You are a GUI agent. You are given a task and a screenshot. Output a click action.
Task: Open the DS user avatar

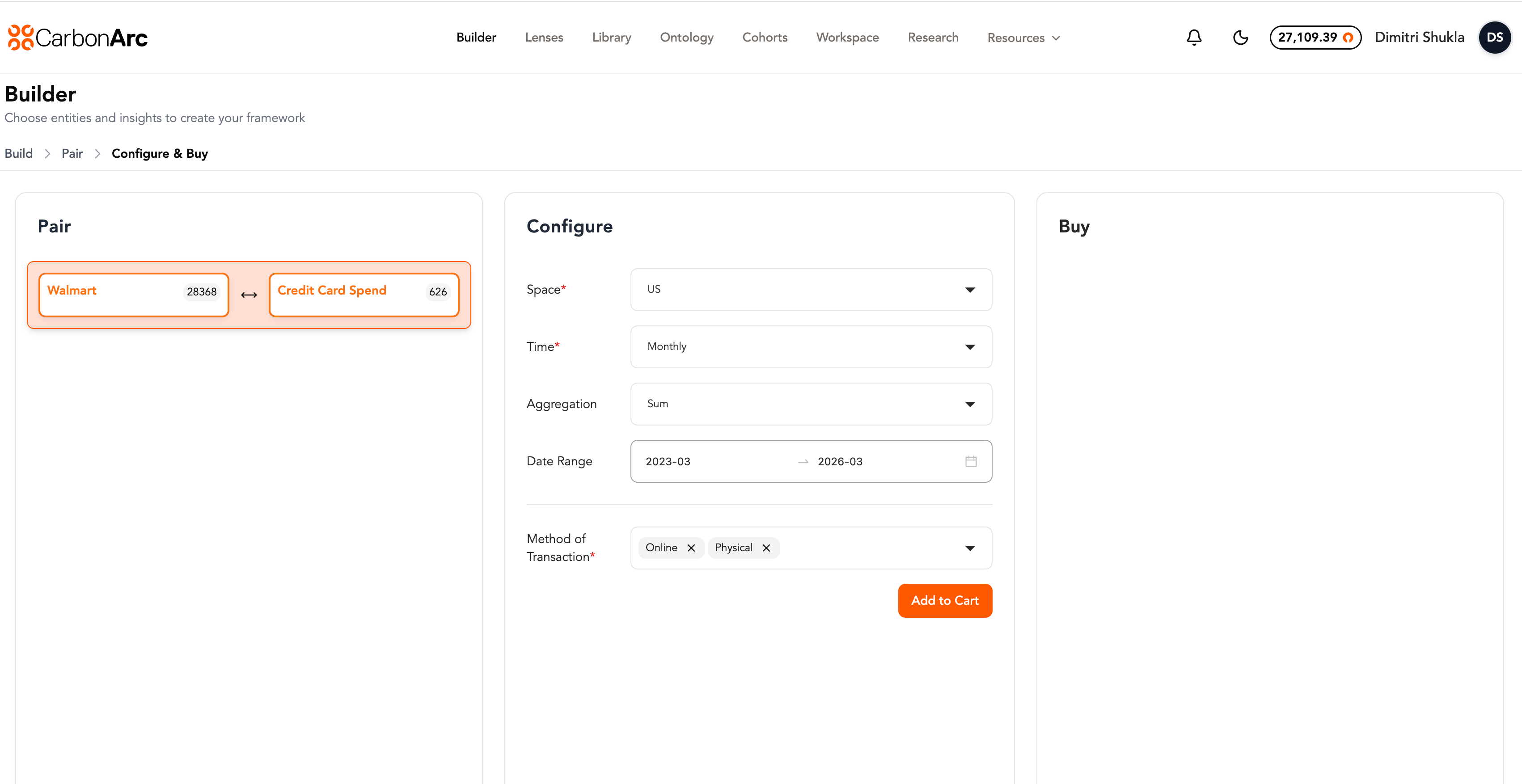tap(1494, 37)
